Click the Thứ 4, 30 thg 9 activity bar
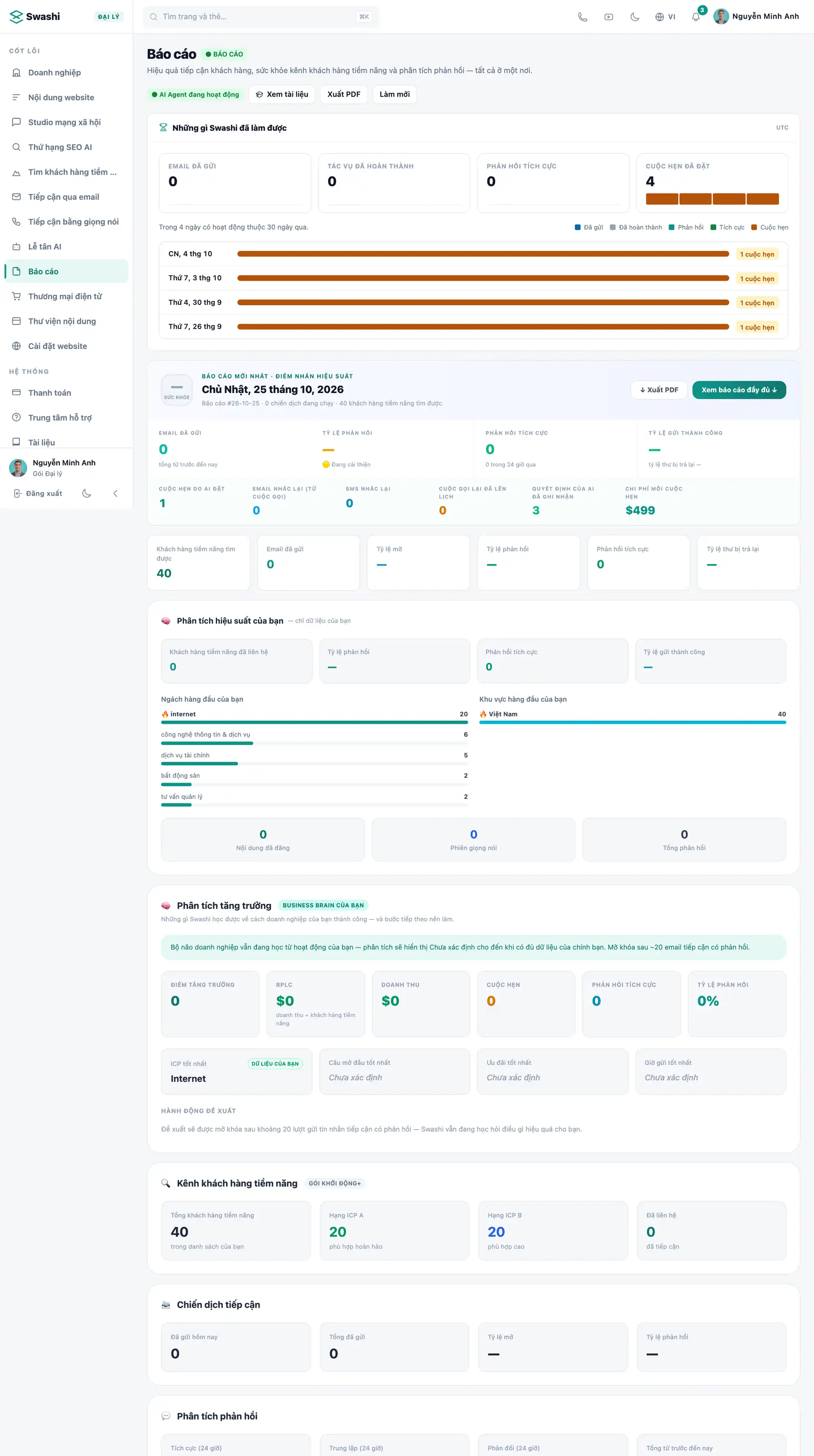The image size is (814, 1456). point(483,303)
